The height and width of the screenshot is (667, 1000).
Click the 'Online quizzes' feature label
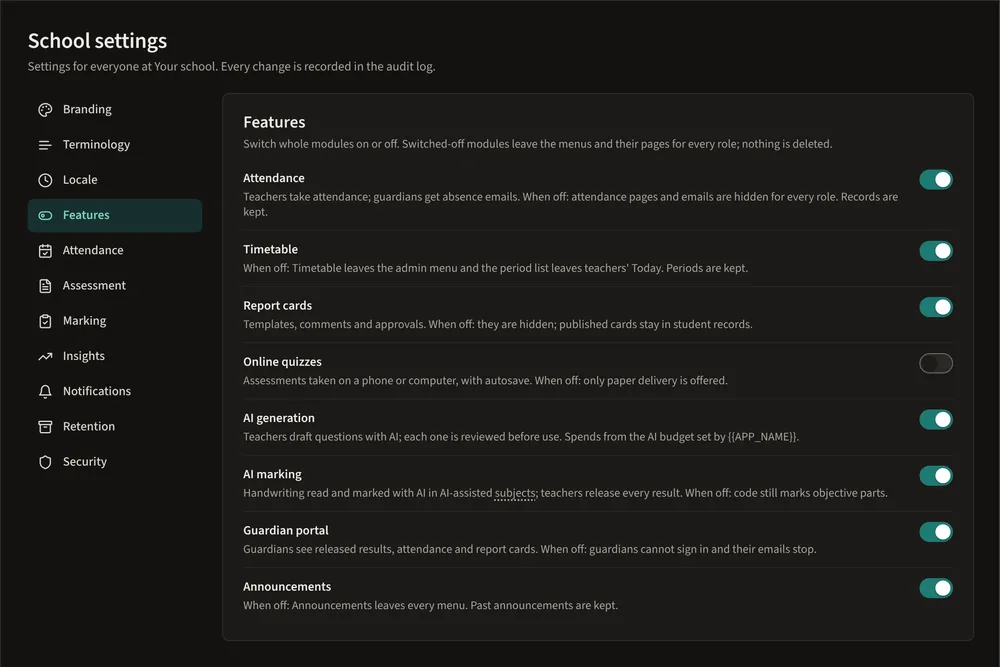pos(283,362)
